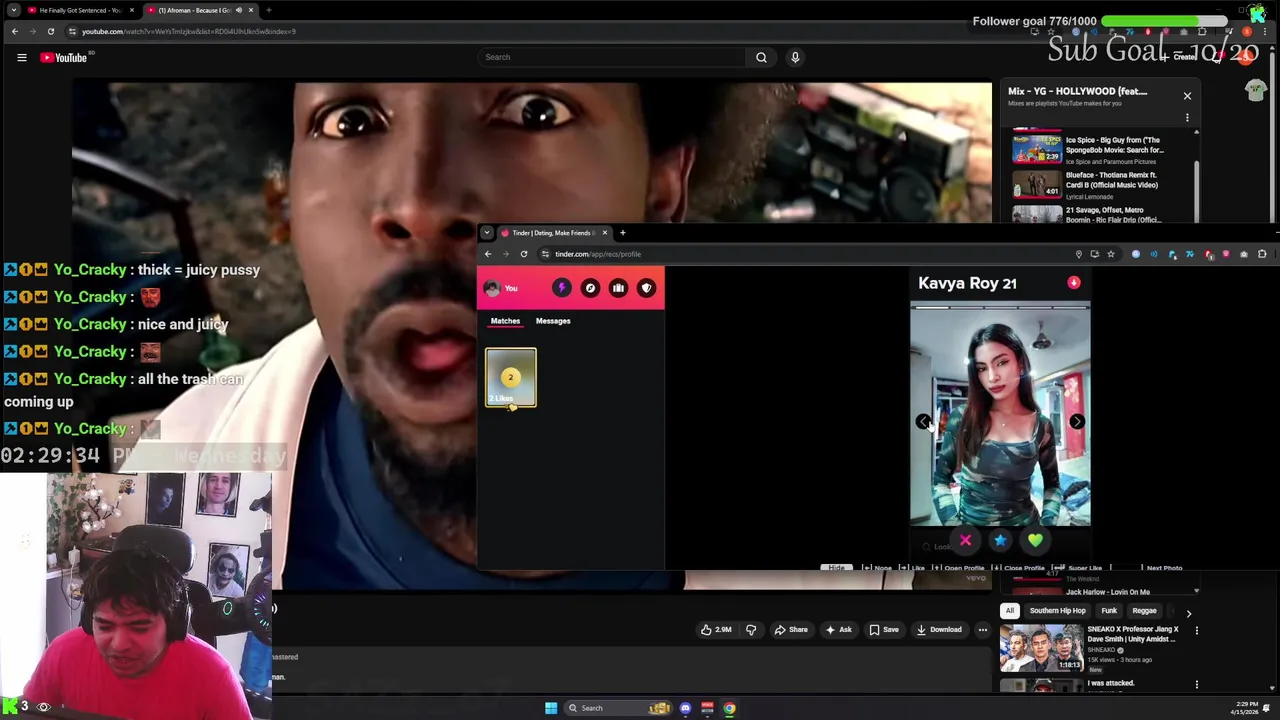Go back in the YouTube browser window

click(14, 31)
